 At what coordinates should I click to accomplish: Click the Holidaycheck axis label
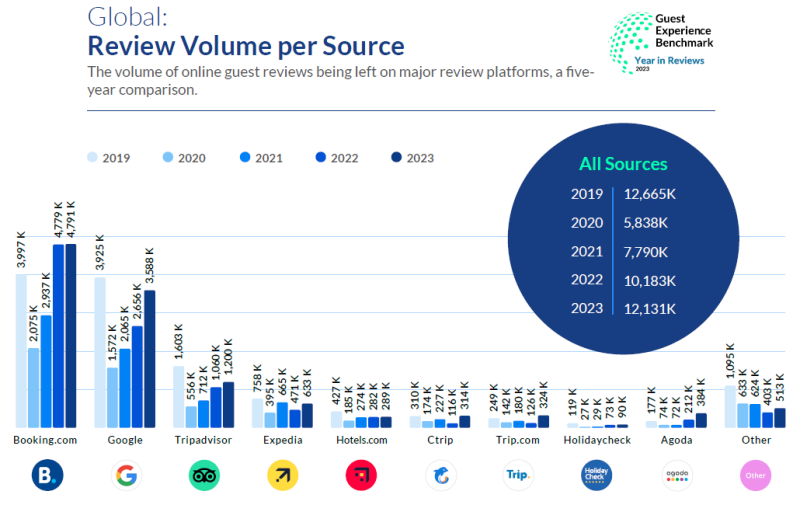597,440
